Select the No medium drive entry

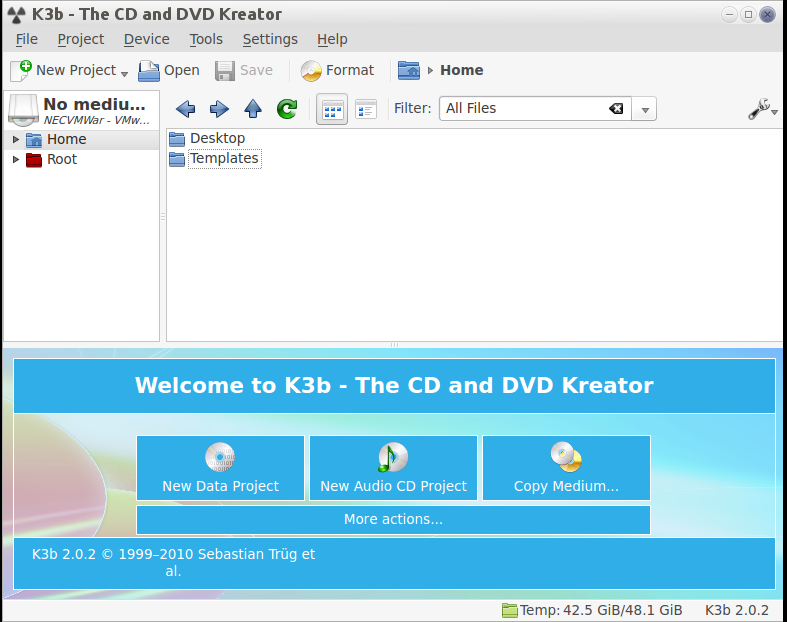[x=80, y=110]
